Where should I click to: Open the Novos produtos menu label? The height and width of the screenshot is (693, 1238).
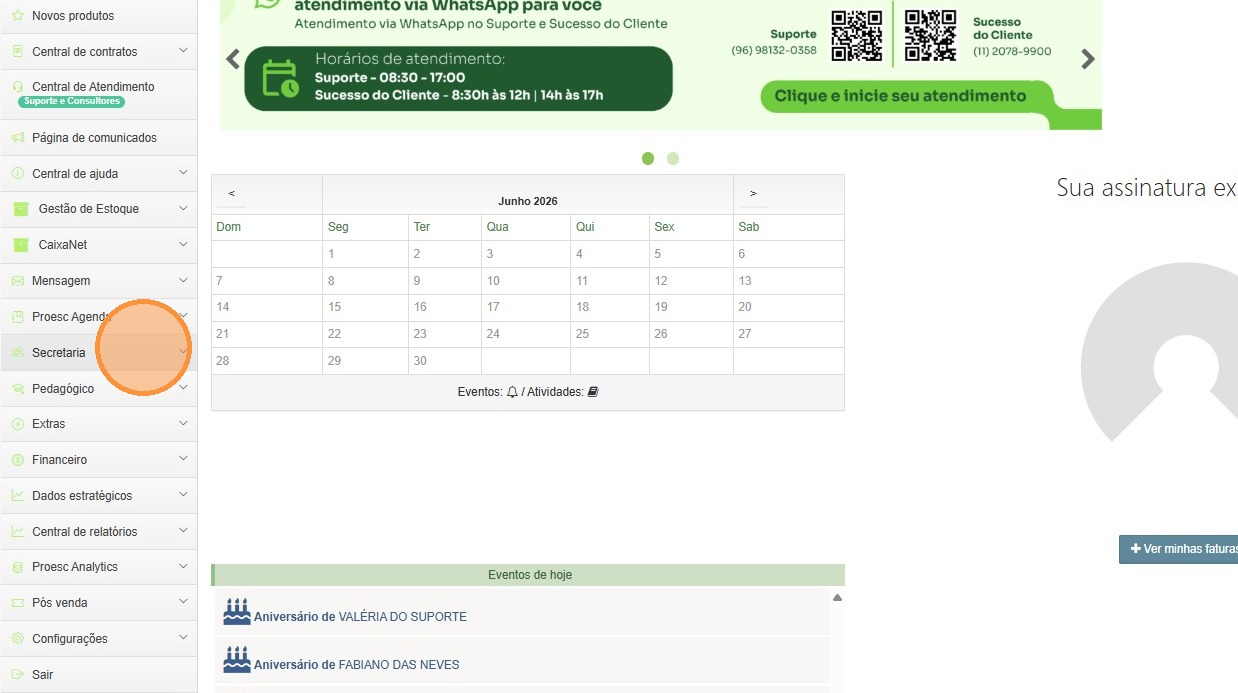tap(73, 16)
